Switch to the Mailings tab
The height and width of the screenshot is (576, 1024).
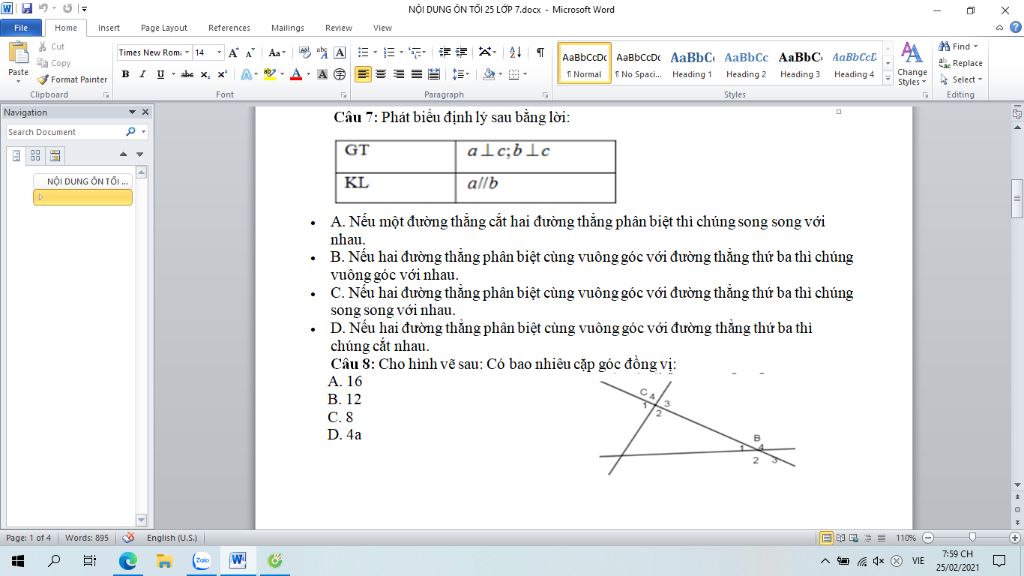pos(287,27)
